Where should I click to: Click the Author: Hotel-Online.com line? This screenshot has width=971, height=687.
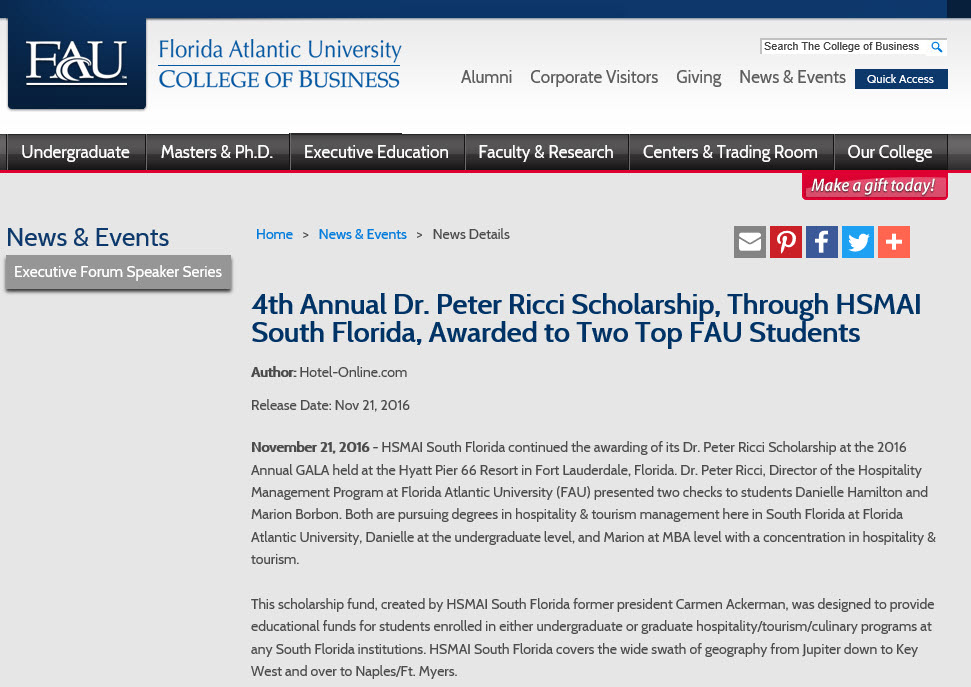point(329,372)
